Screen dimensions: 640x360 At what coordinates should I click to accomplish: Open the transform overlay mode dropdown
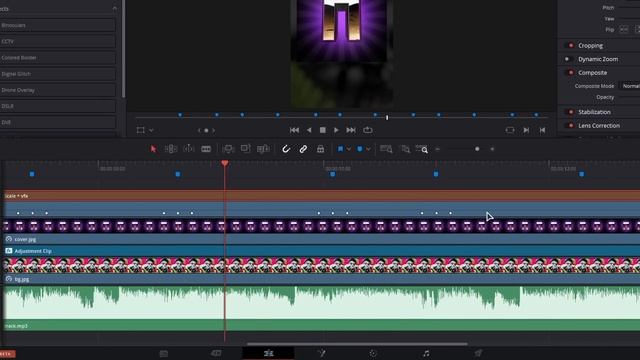[x=151, y=131]
